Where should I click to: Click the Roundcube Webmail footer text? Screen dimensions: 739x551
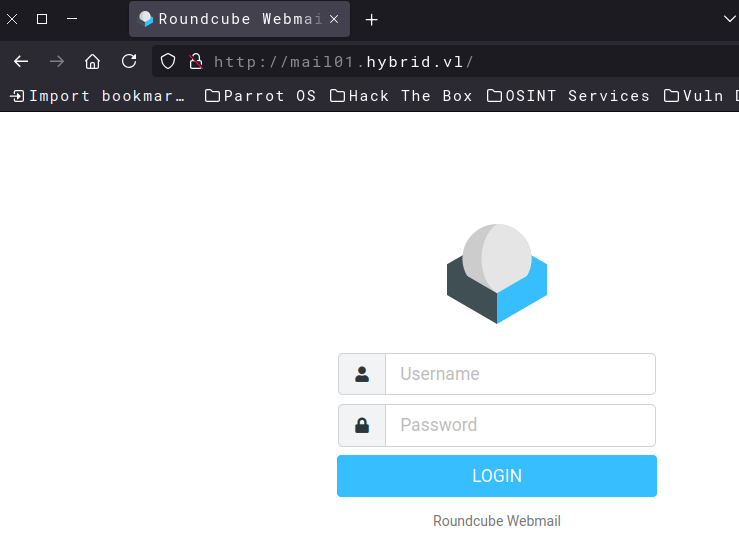click(497, 521)
